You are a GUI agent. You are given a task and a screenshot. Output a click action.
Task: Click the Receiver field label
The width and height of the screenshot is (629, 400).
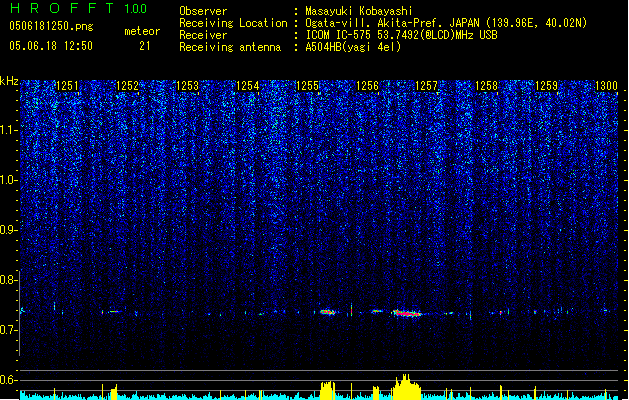[x=203, y=35]
